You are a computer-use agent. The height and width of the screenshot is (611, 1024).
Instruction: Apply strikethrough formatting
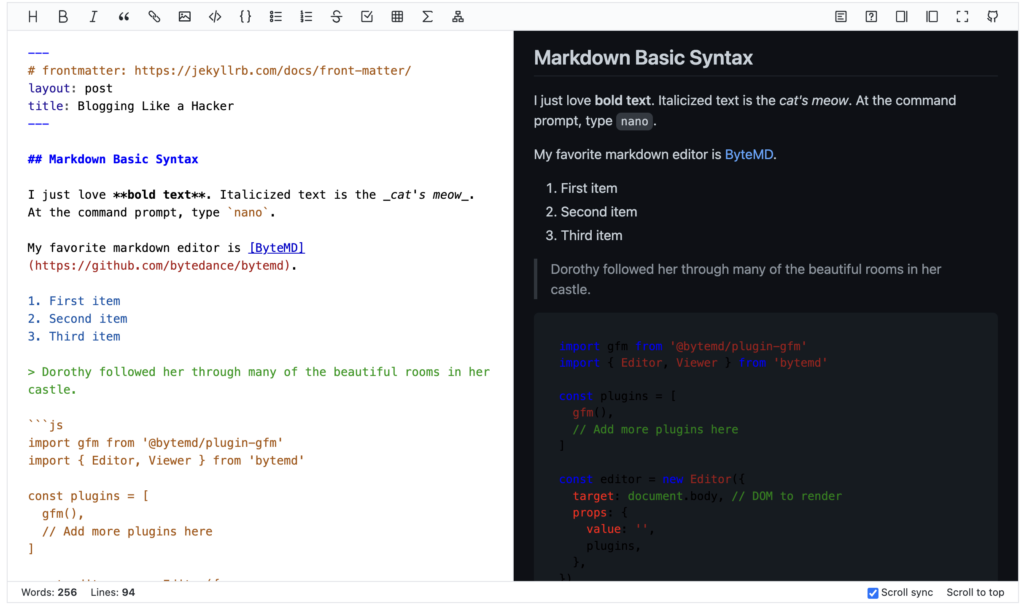336,17
